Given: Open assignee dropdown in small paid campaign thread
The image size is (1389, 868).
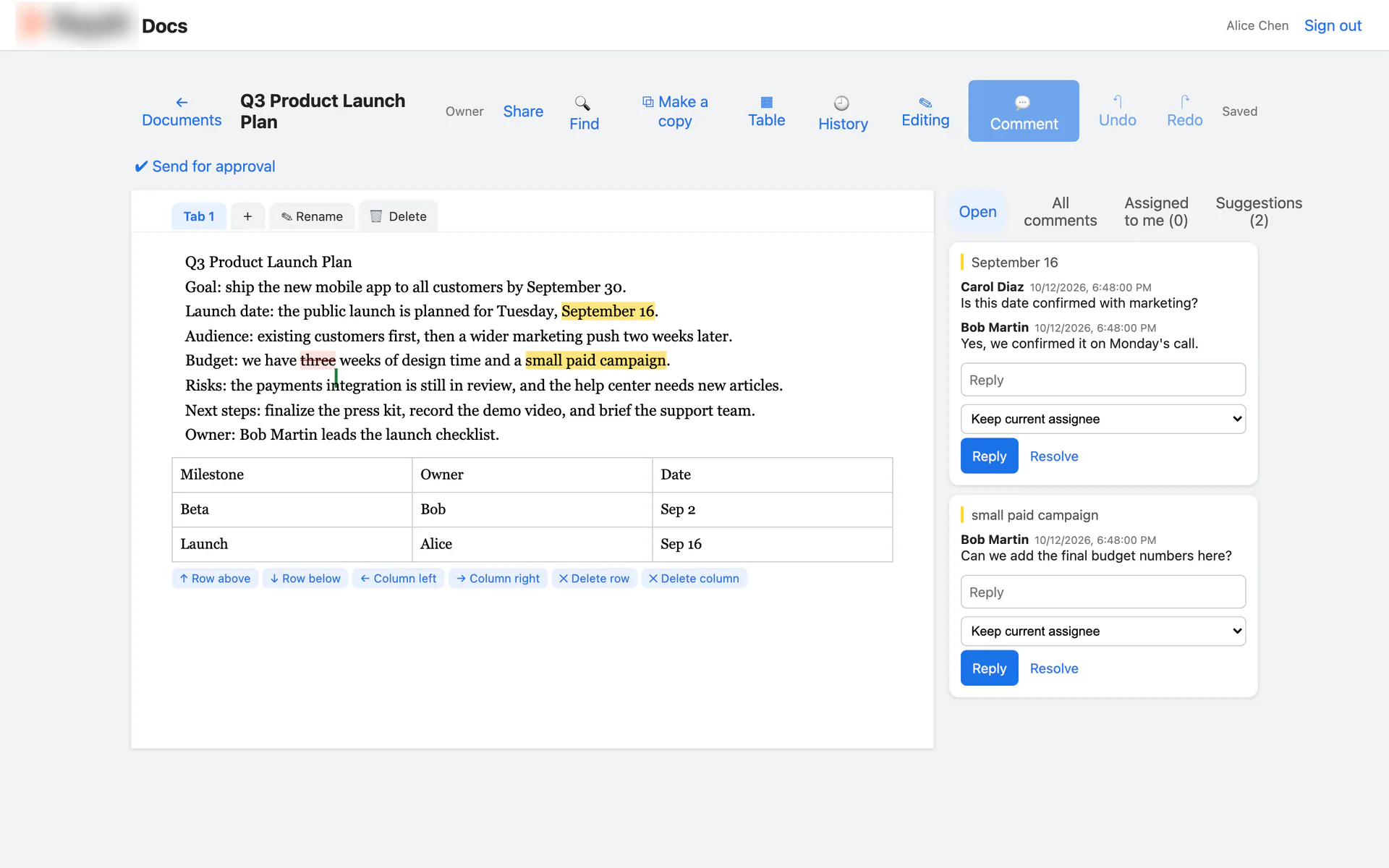Looking at the screenshot, I should tap(1103, 631).
